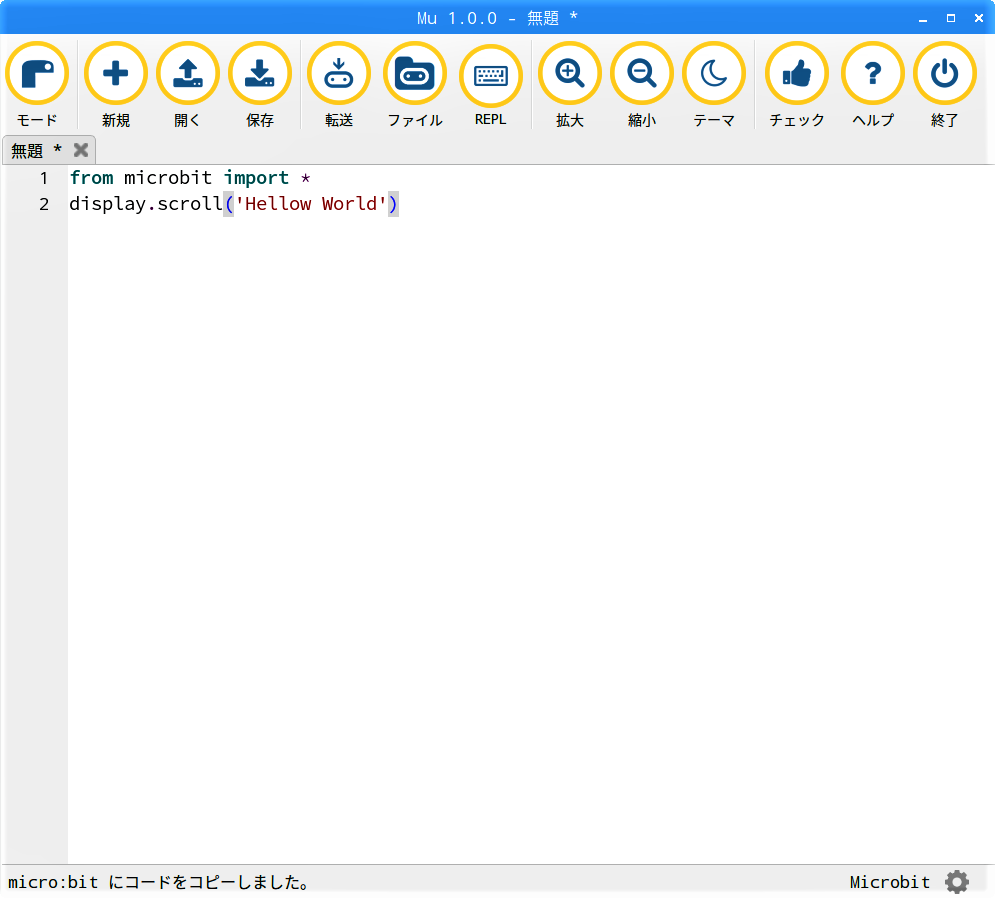This screenshot has height=898, width=995.
Task: Open the モード (Mode) selector
Action: coord(37,84)
